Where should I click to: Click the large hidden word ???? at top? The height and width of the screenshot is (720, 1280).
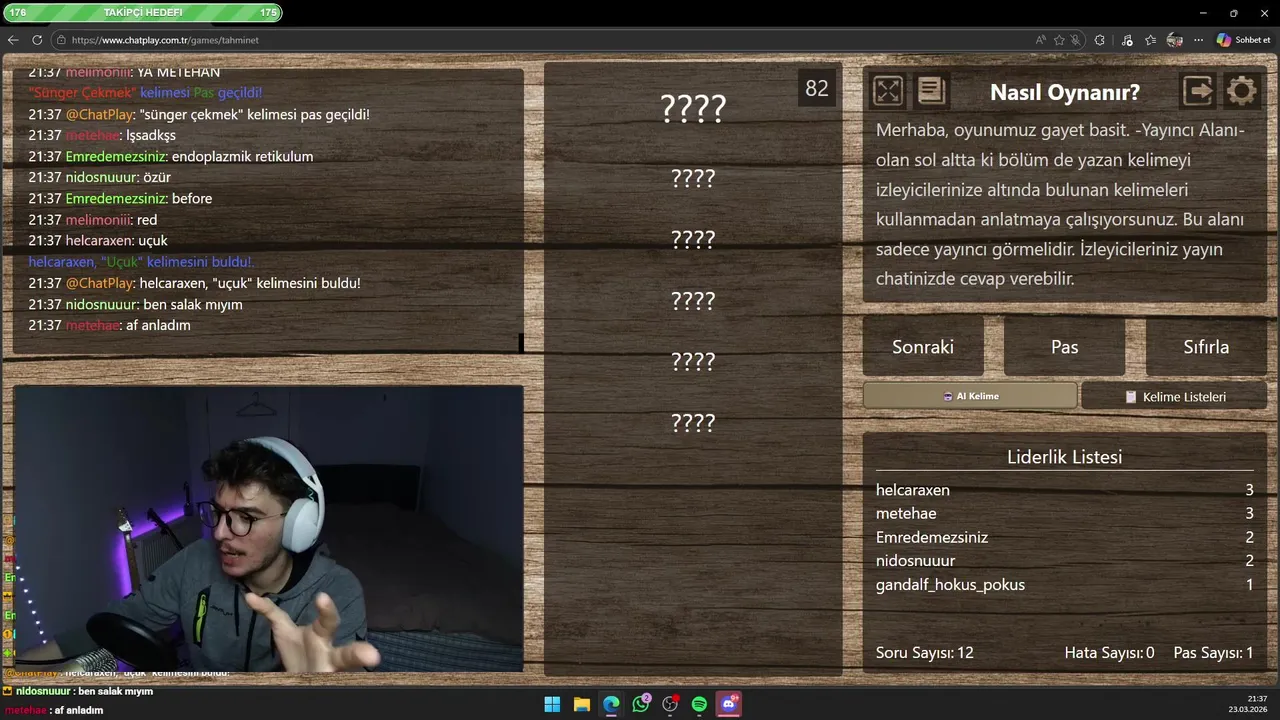point(693,108)
